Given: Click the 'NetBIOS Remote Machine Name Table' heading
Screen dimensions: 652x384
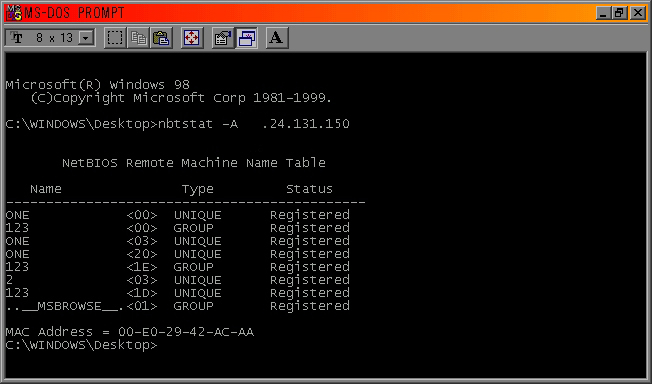Looking at the screenshot, I should pyautogui.click(x=194, y=163).
